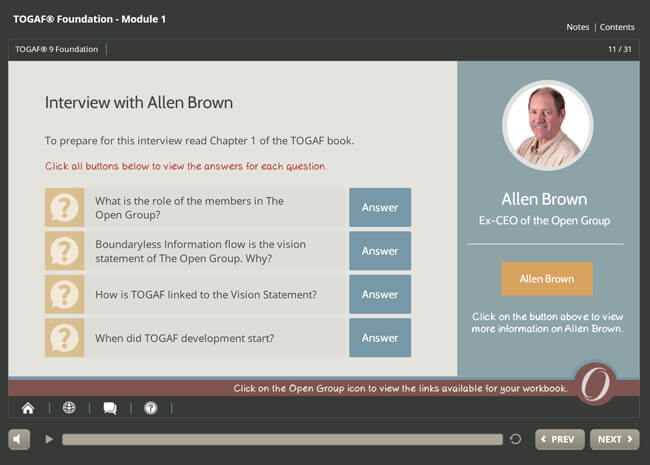
Task: Click question icon beside members role question
Action: (x=65, y=208)
